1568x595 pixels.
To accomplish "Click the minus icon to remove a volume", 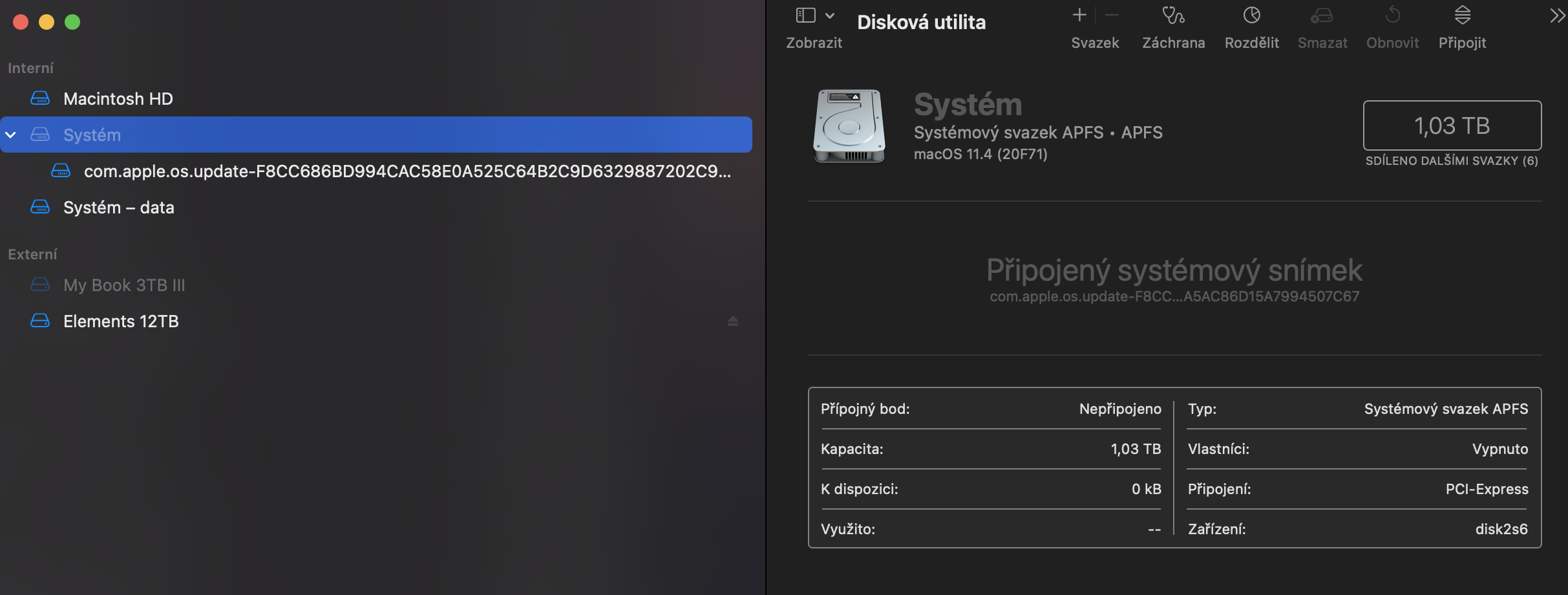I will click(x=1112, y=15).
